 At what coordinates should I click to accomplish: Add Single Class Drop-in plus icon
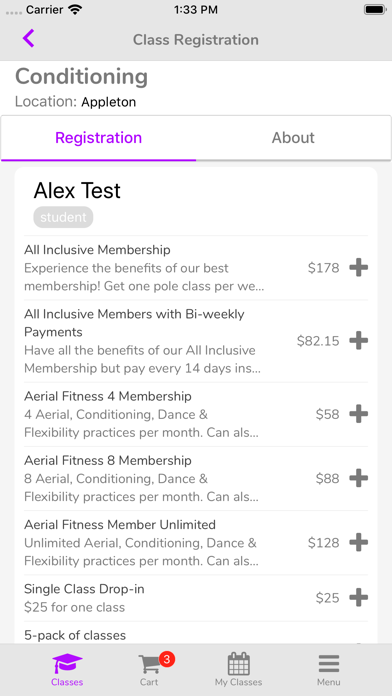(358, 597)
